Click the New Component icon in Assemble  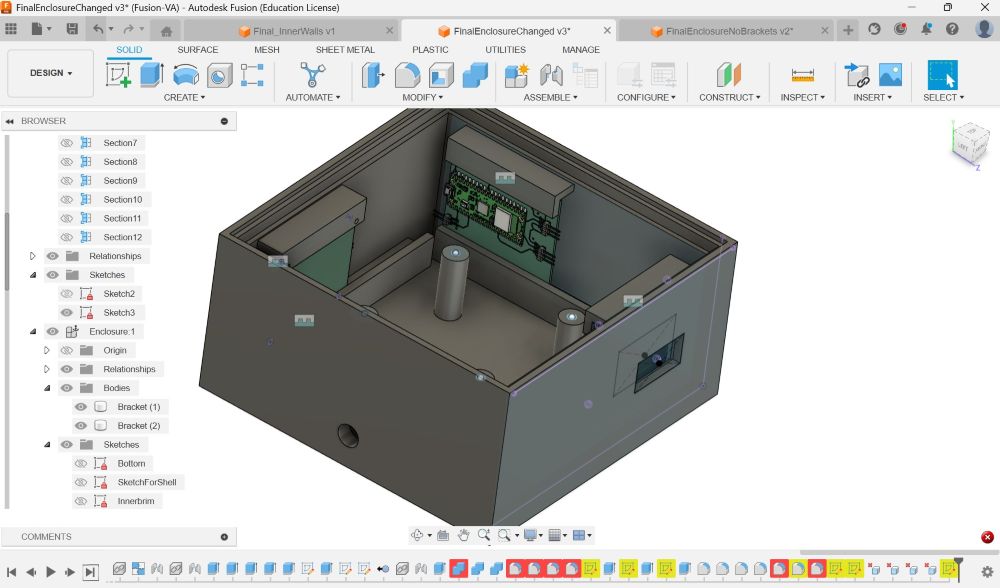(517, 75)
